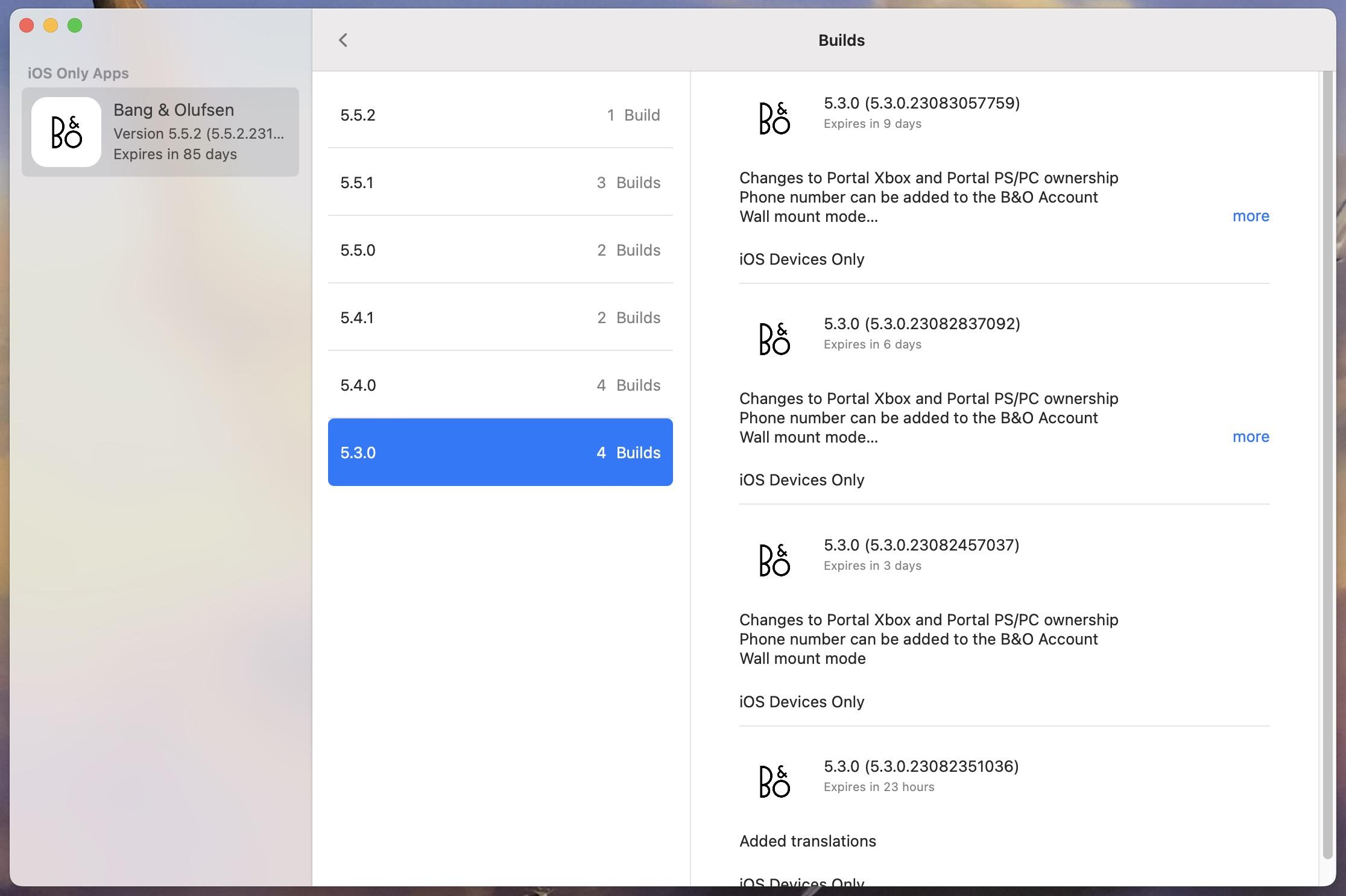Open B&O icon for build 5.3.0.23083057759
1346x896 pixels.
point(774,118)
